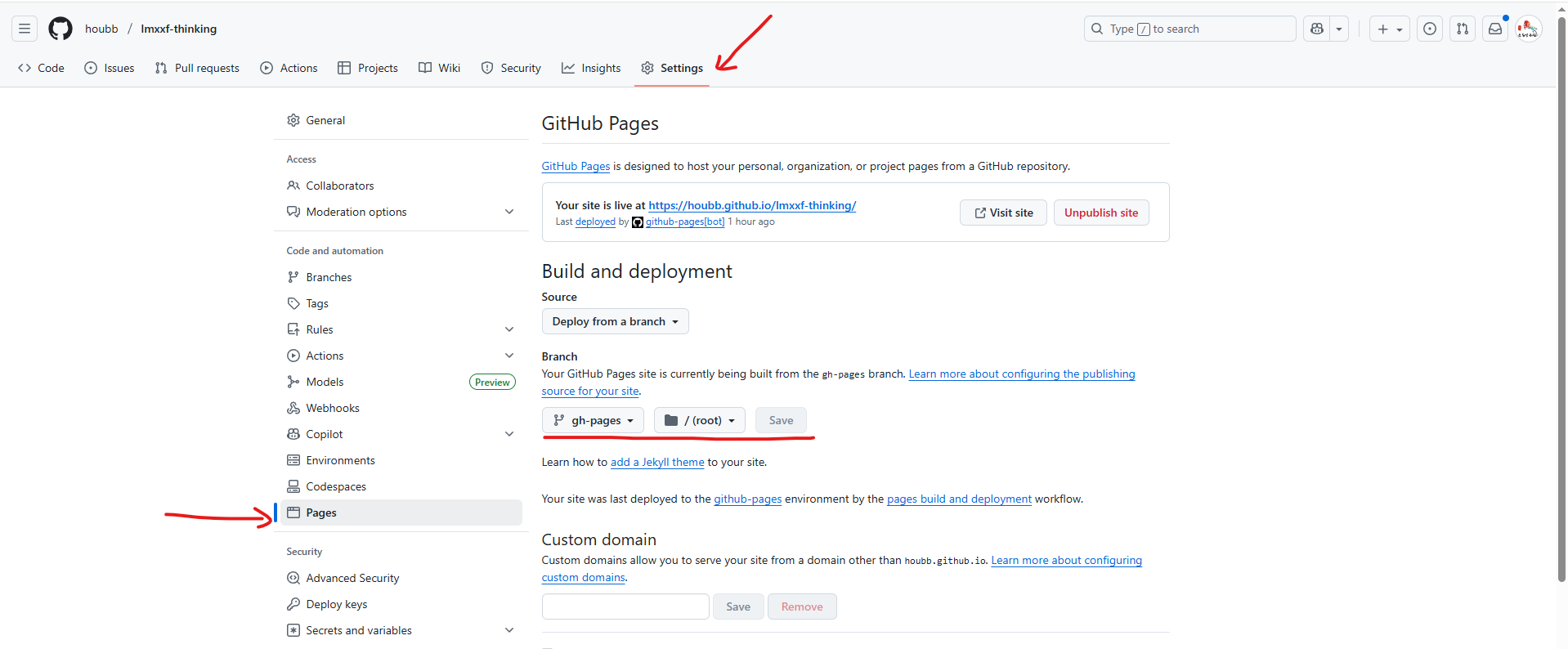The image size is (1568, 649).
Task: Click the Copilot icon in the sidebar
Action: [x=293, y=434]
